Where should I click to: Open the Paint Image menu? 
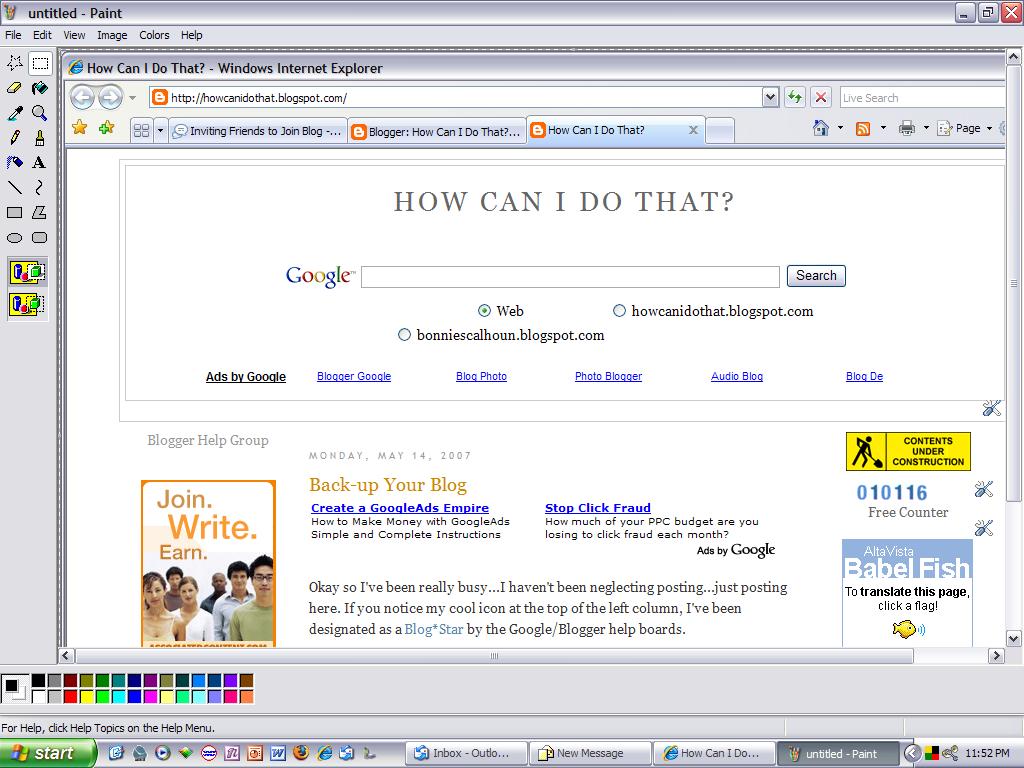pyautogui.click(x=112, y=35)
